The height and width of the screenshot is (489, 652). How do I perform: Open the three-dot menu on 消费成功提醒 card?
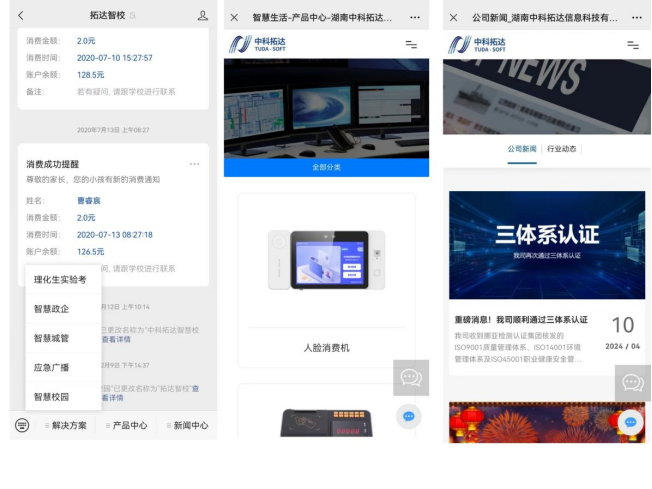coord(194,164)
